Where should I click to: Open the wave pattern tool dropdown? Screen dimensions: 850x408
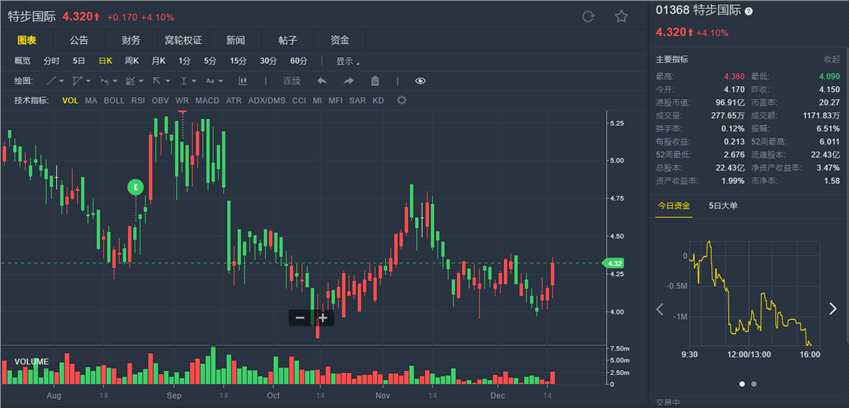pos(108,81)
